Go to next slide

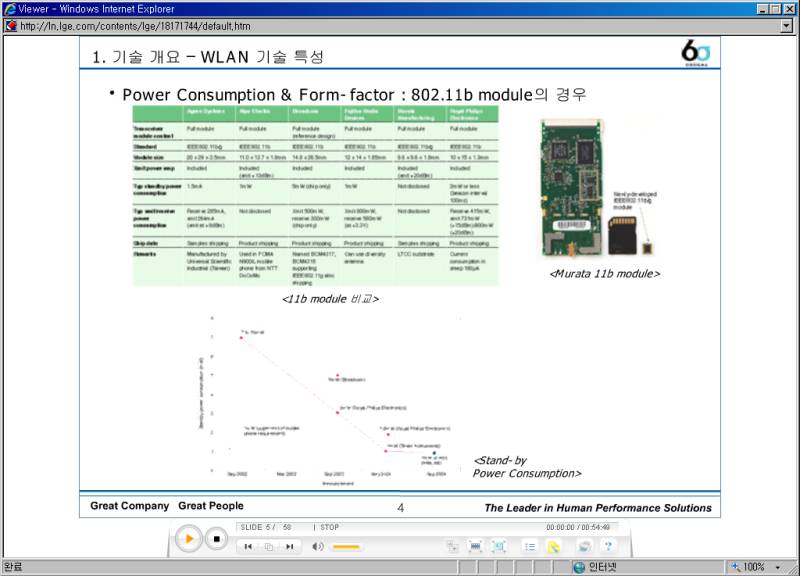pyautogui.click(x=289, y=547)
